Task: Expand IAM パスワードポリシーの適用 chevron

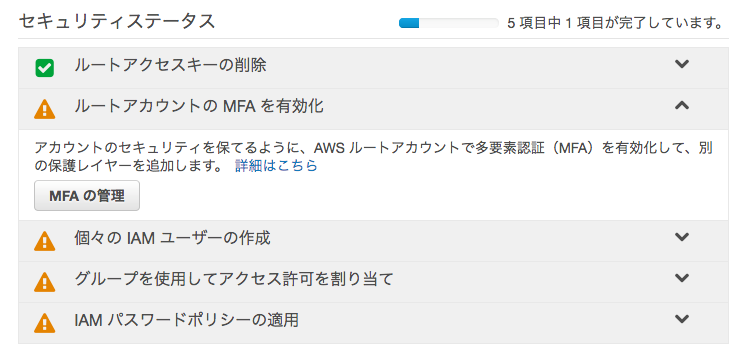Action: [682, 318]
